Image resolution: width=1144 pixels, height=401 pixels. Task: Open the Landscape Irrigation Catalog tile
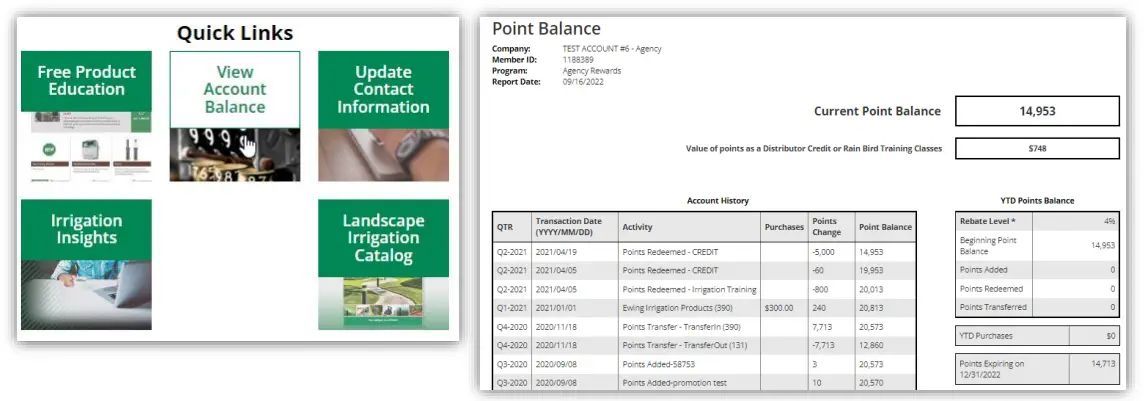(x=383, y=265)
